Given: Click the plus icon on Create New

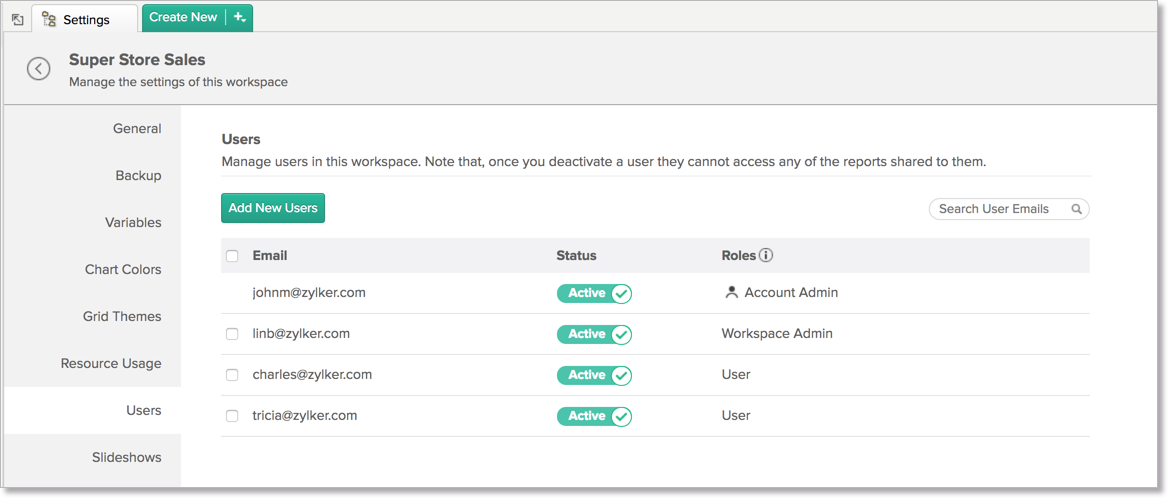Looking at the screenshot, I should coord(239,17).
